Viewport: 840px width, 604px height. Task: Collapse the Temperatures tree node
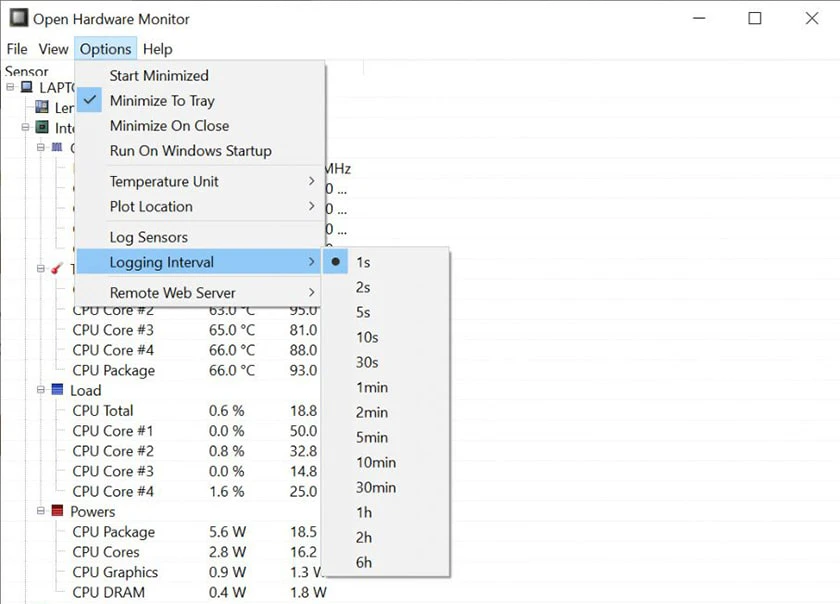coord(41,269)
